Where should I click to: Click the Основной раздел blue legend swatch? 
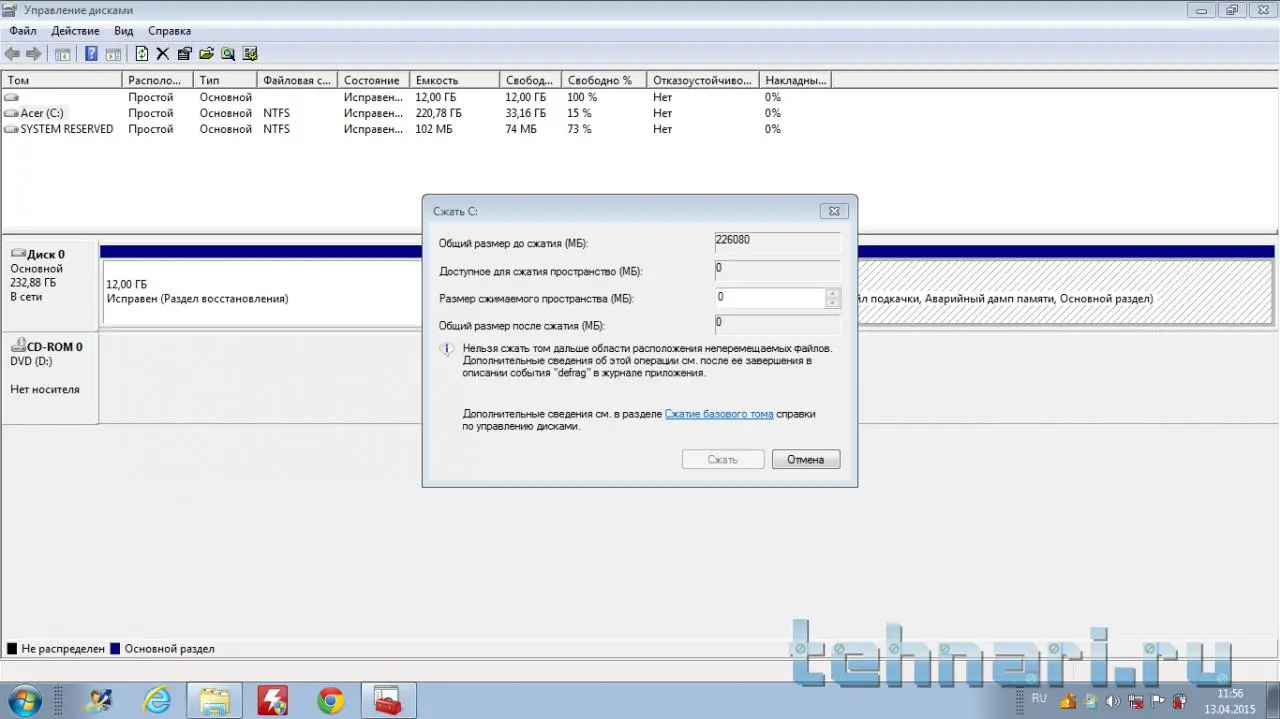click(x=115, y=648)
